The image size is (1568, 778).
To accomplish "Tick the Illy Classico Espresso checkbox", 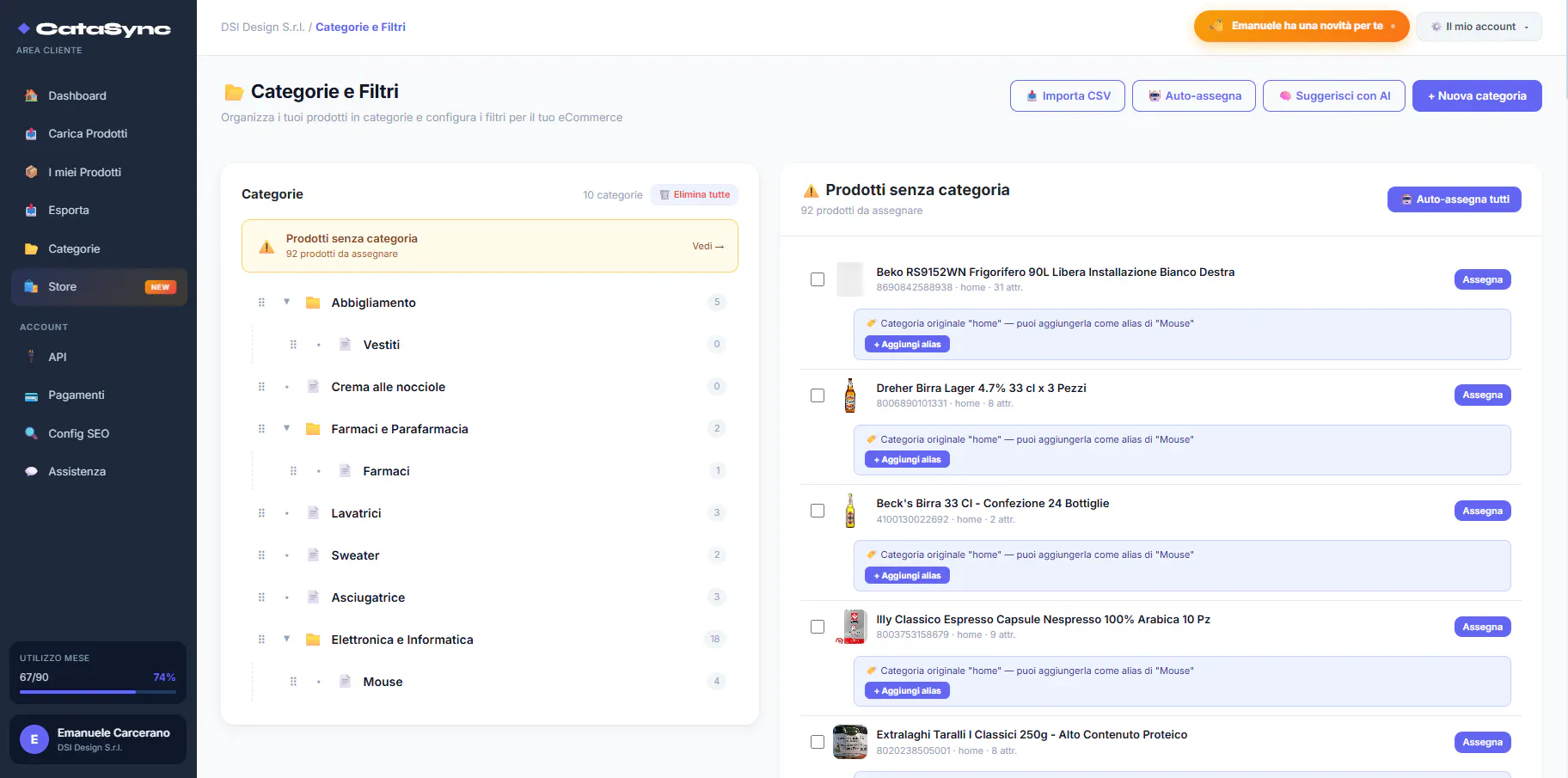I will [x=818, y=627].
